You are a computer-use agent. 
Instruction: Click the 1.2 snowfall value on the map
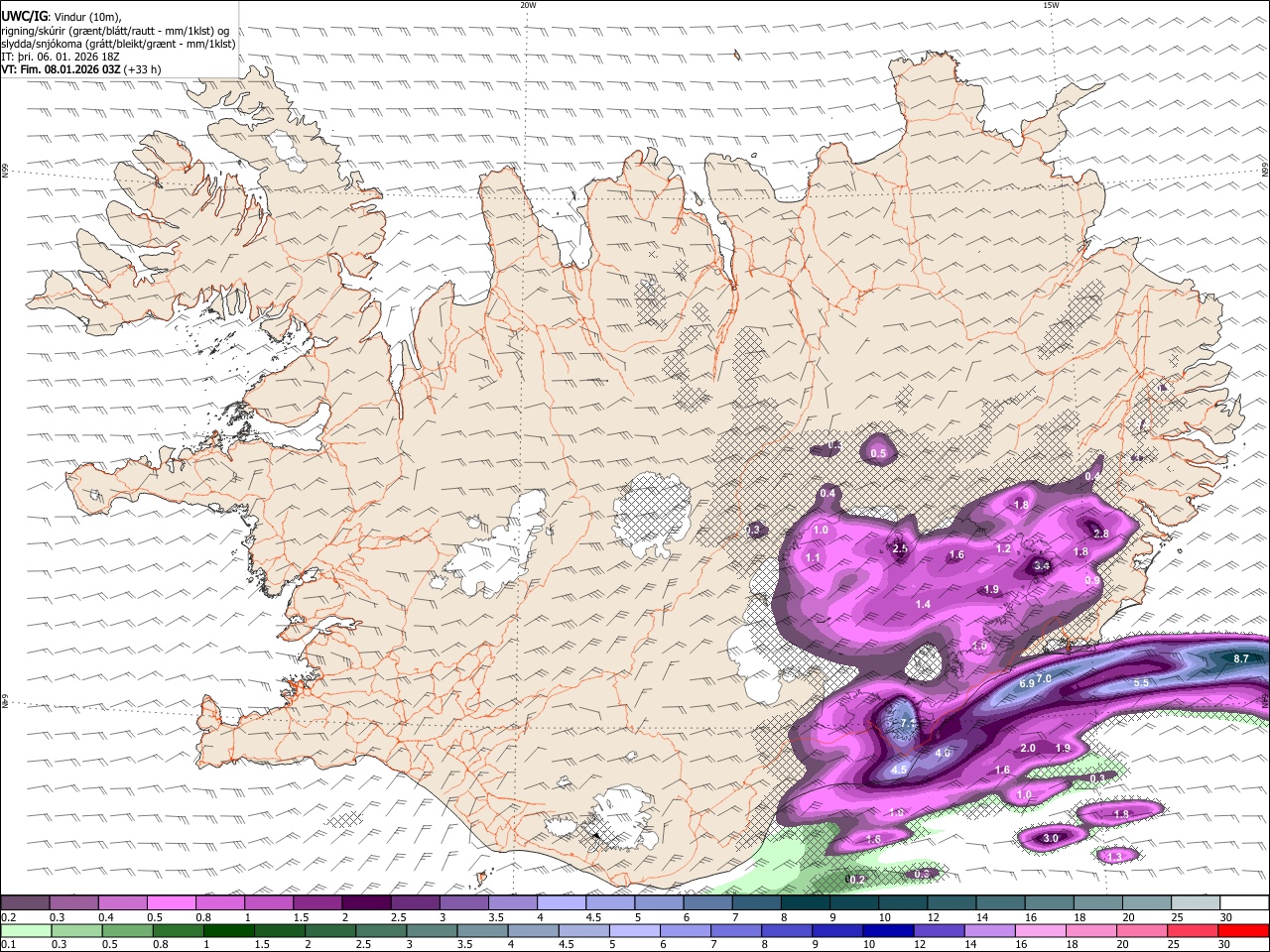(1003, 548)
